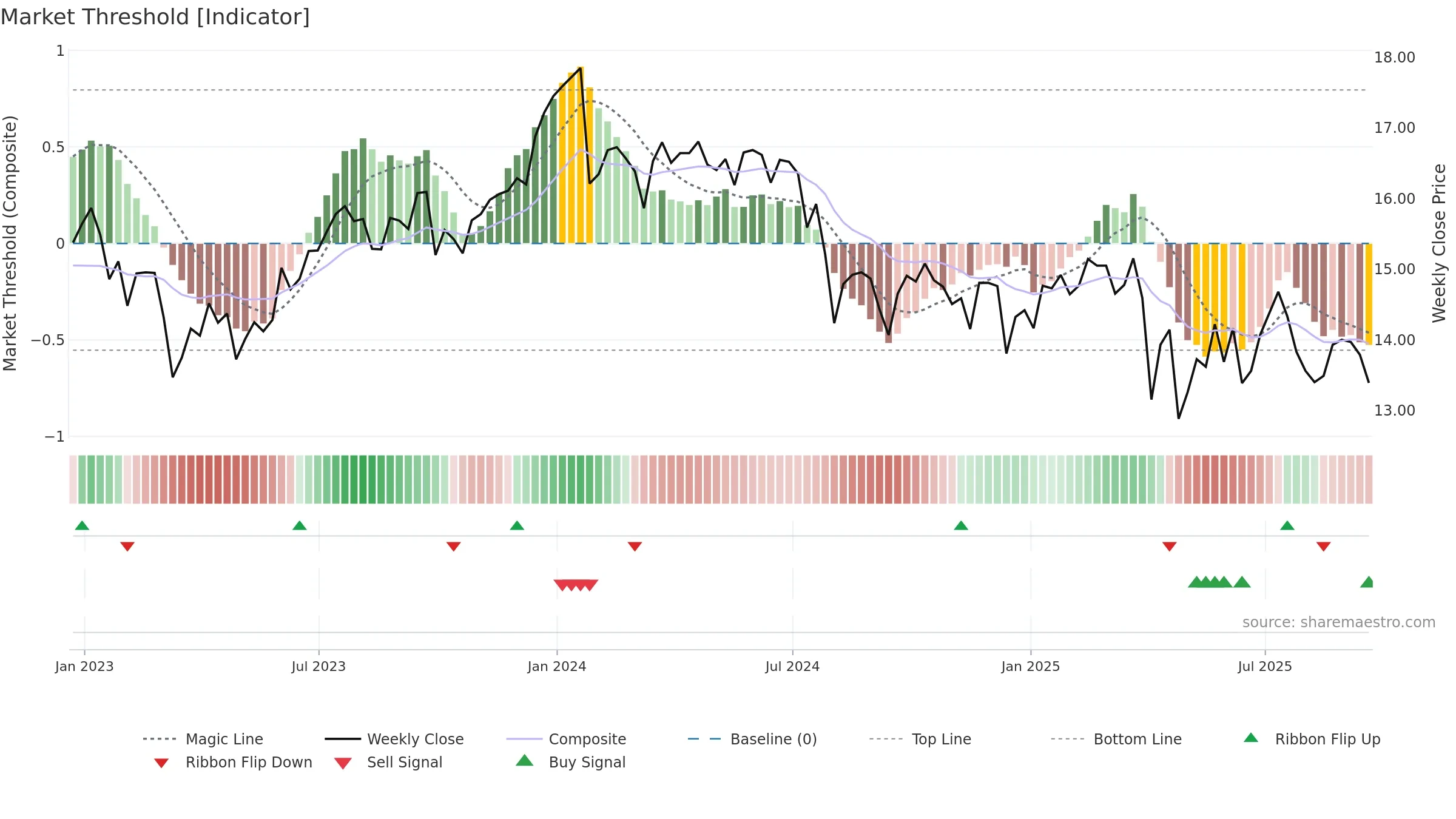Click the Ribbon Flip Up marker at Jan 2023
1456x819 pixels.
click(82, 525)
